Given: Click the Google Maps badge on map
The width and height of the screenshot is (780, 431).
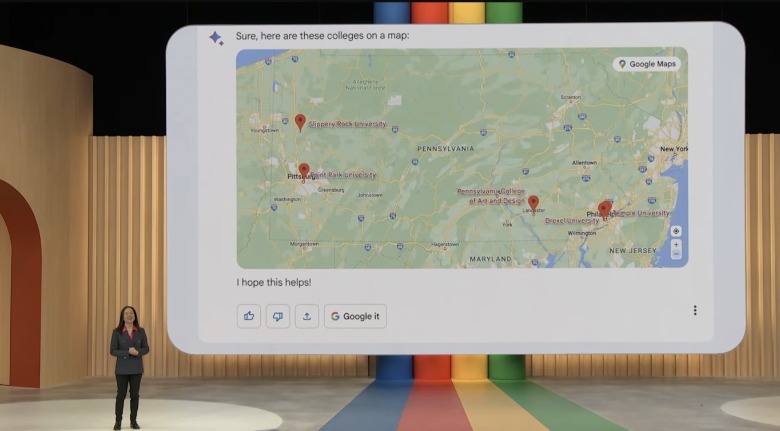Looking at the screenshot, I should coord(647,64).
